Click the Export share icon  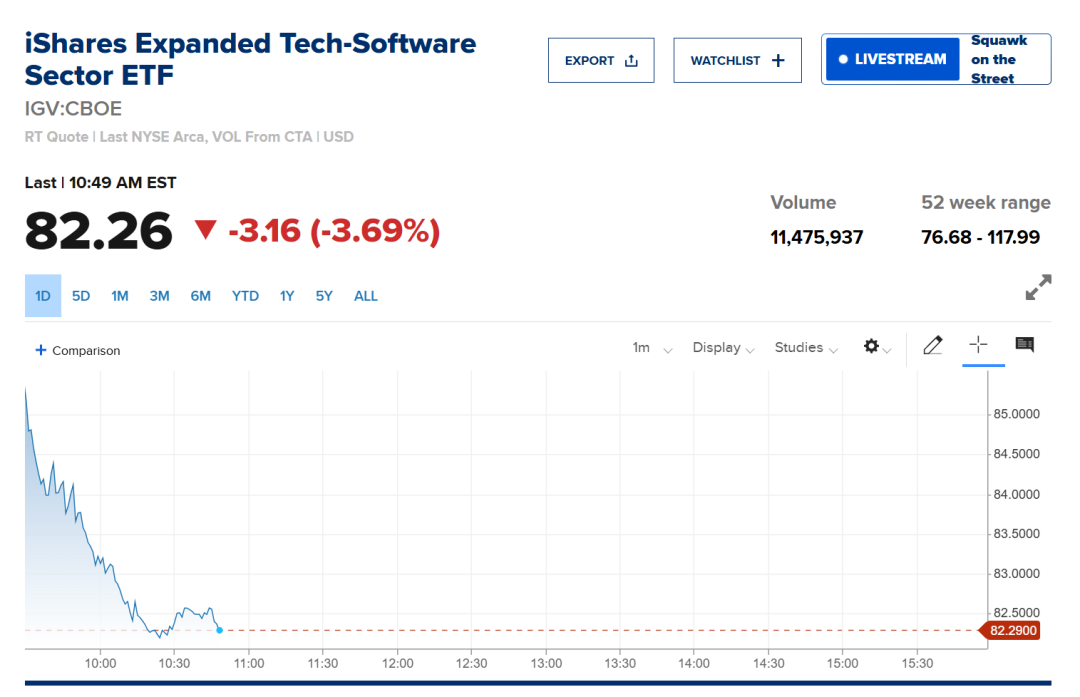(x=631, y=61)
